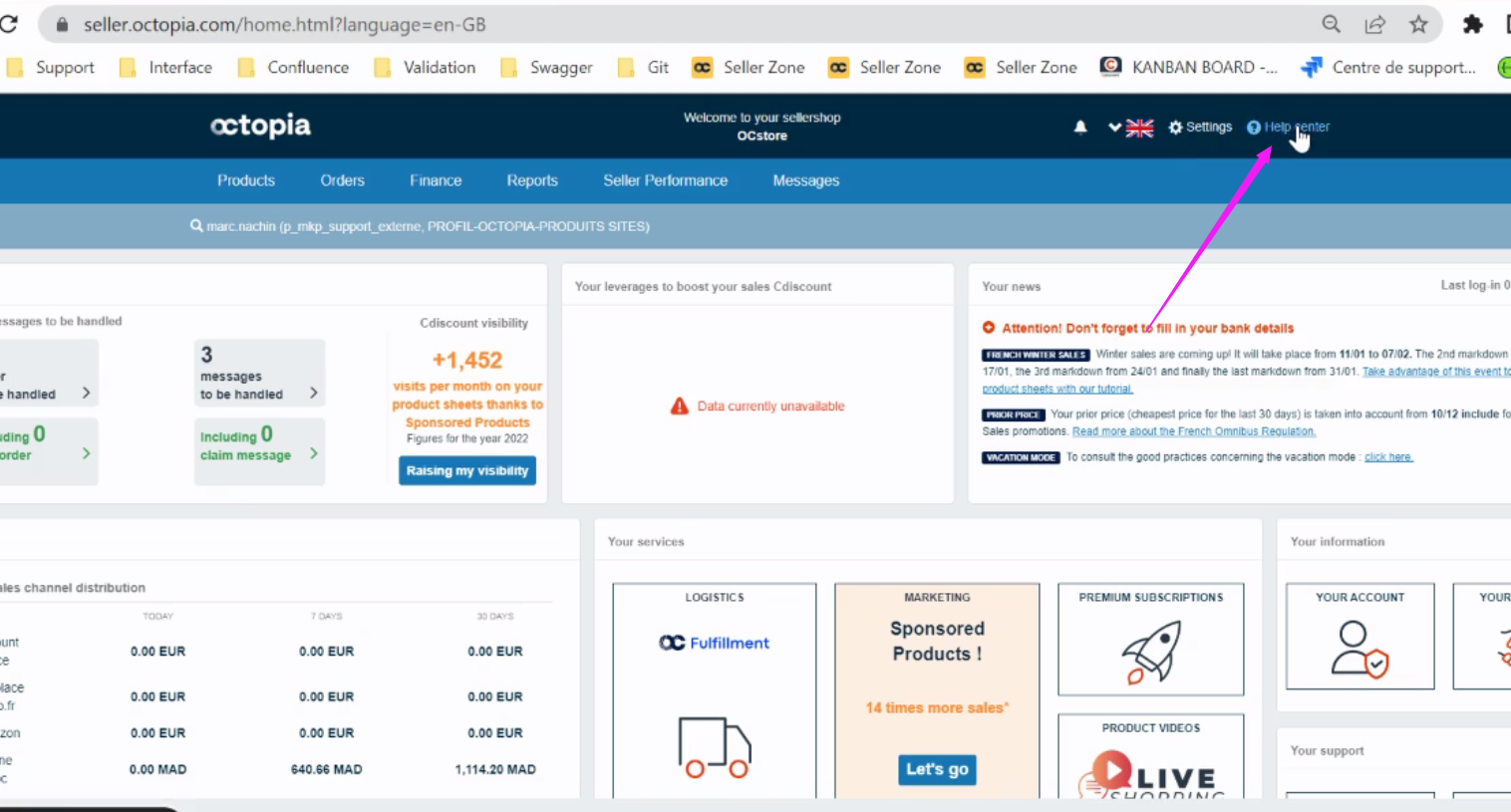
Task: Click the 1,114.20 MAD thirty-day value
Action: pos(495,769)
